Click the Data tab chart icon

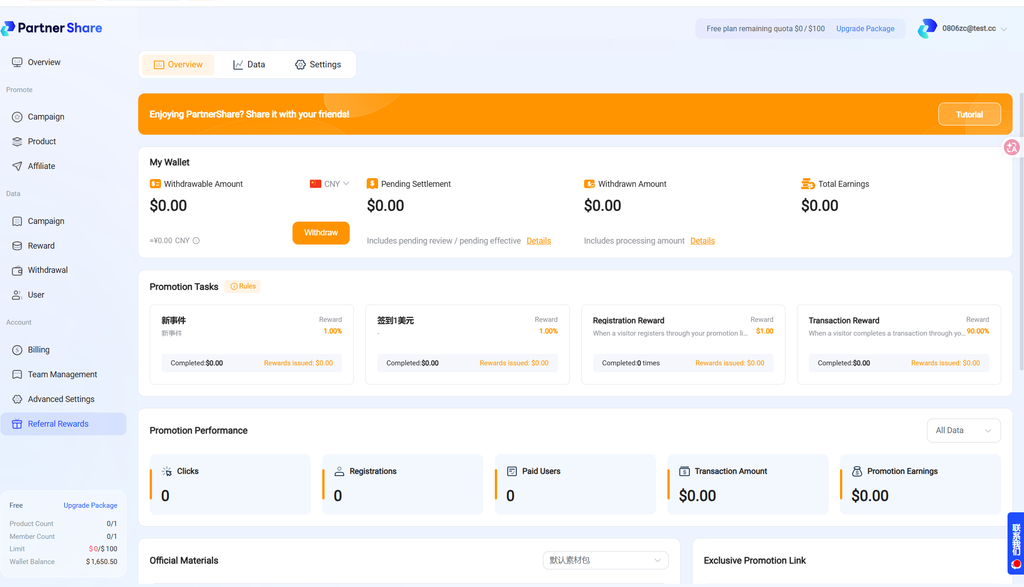(238, 65)
